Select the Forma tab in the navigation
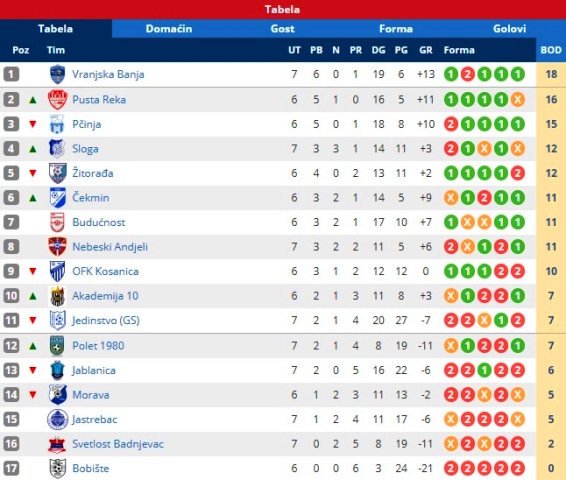Viewport: 566px width, 480px height. point(396,29)
